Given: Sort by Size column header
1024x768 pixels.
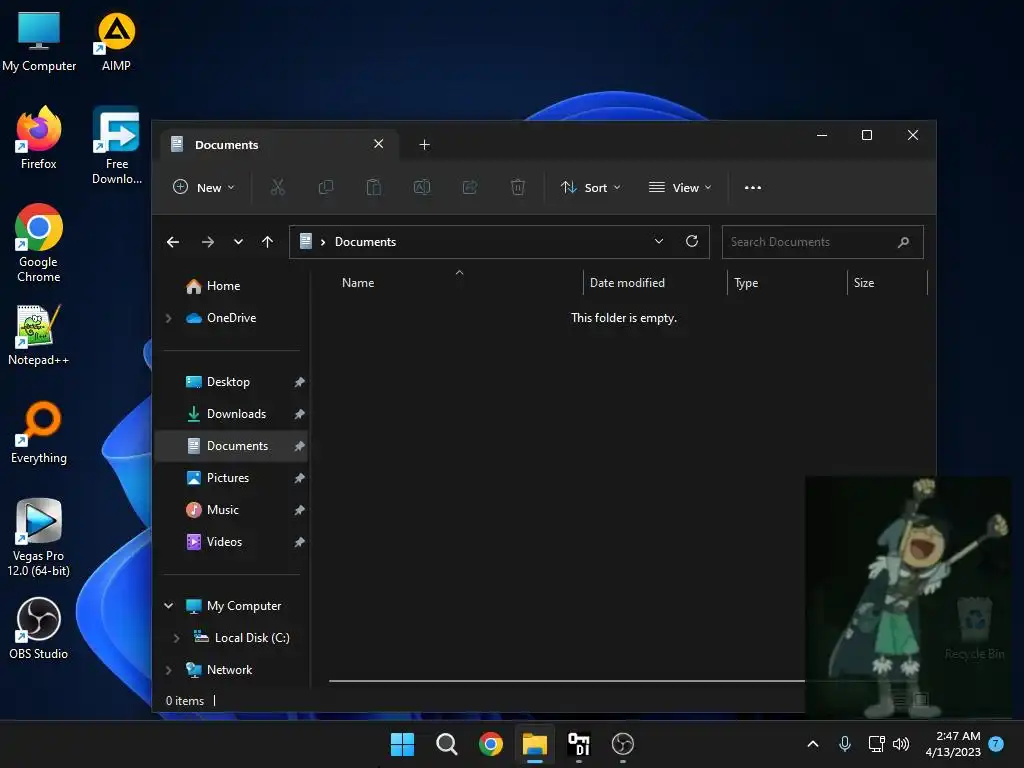Looking at the screenshot, I should pos(887,283).
